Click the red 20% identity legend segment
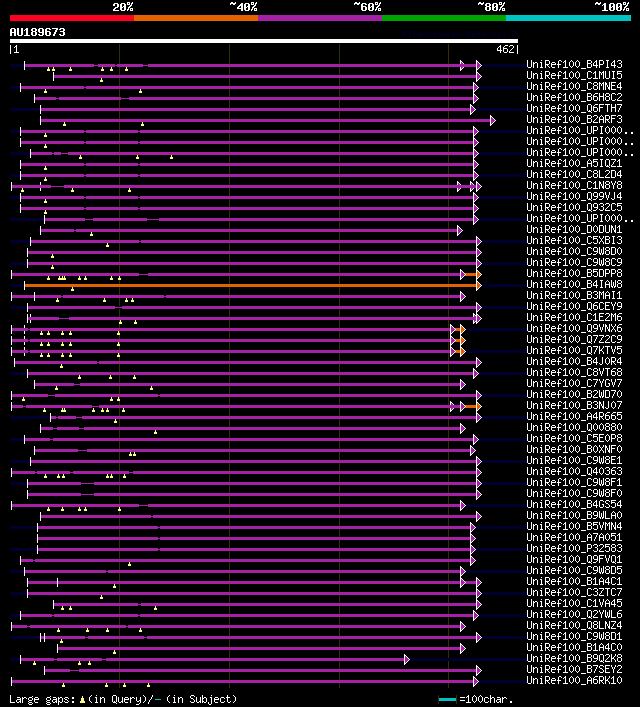 click(x=72, y=18)
